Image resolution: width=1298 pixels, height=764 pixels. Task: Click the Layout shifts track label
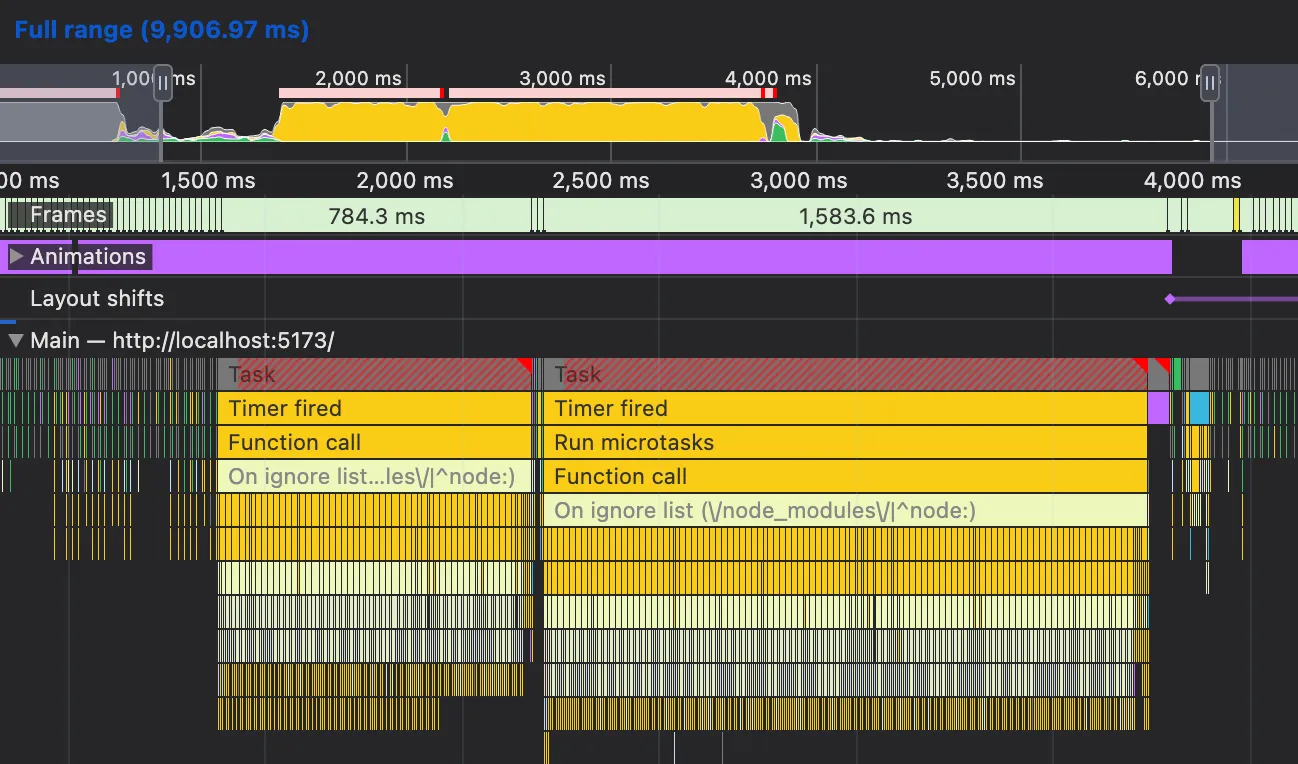pyautogui.click(x=97, y=299)
